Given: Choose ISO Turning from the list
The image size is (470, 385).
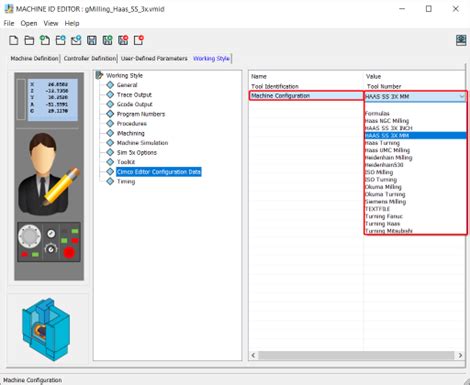Looking at the screenshot, I should [415, 179].
